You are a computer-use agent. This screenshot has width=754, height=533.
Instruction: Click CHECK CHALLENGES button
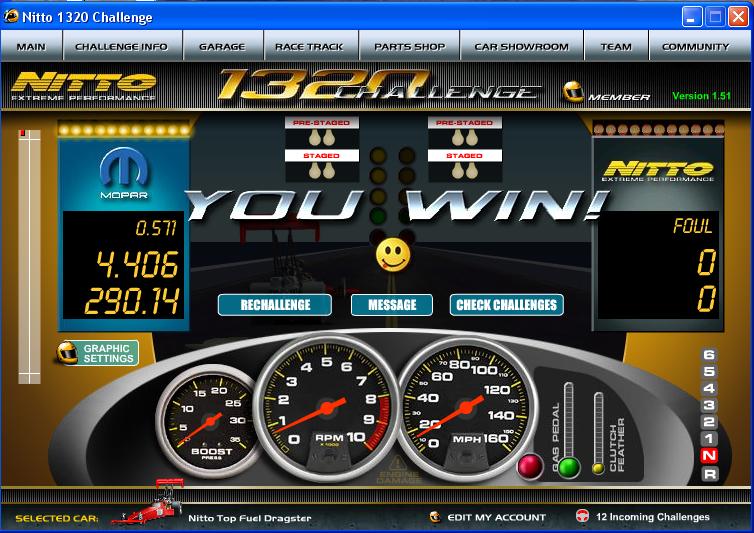tap(506, 305)
